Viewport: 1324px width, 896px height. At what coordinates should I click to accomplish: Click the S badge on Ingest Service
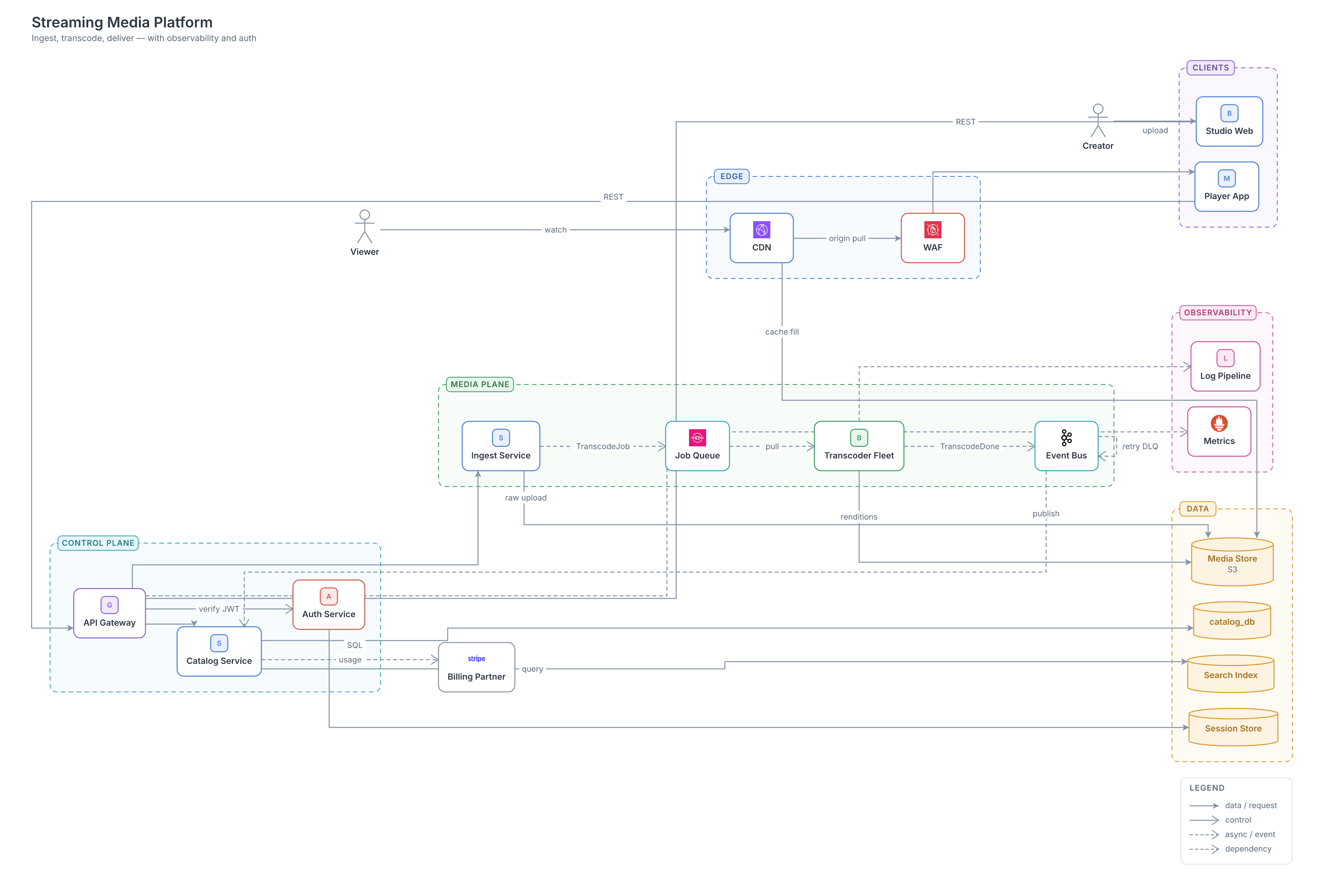[500, 437]
